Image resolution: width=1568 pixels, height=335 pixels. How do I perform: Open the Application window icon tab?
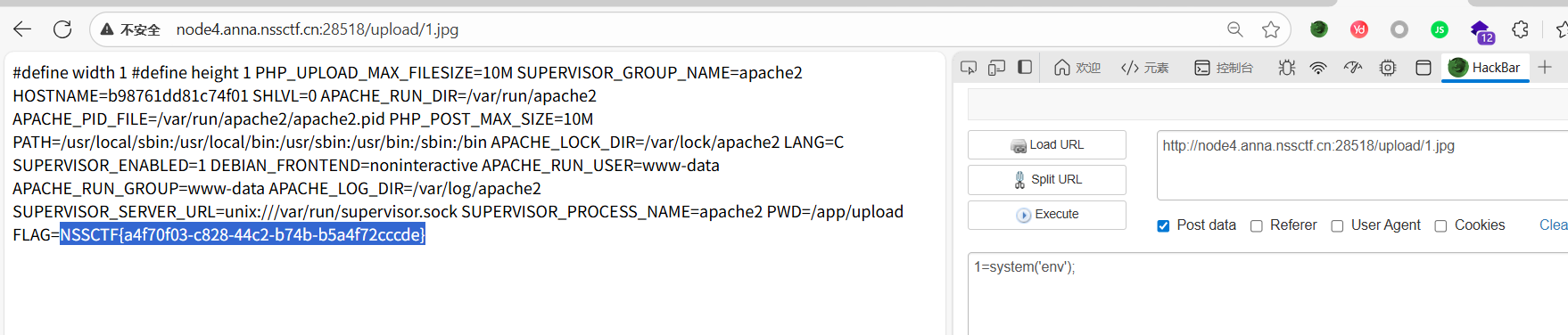tap(1424, 68)
